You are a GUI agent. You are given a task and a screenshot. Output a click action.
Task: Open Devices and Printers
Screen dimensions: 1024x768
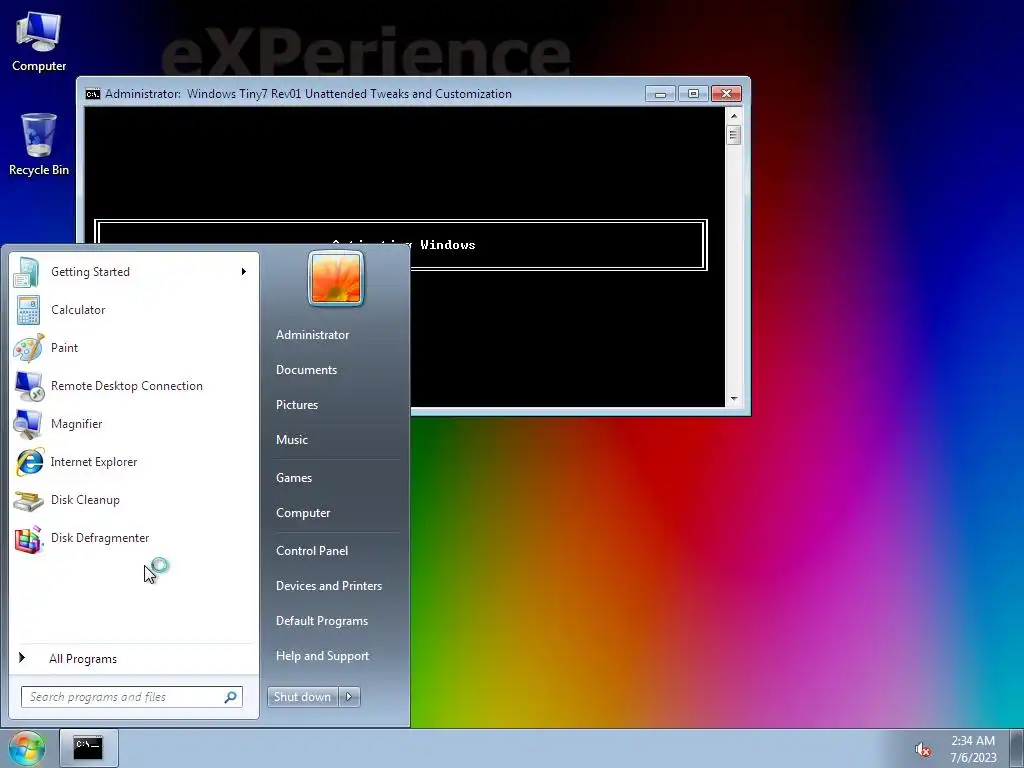pos(329,586)
